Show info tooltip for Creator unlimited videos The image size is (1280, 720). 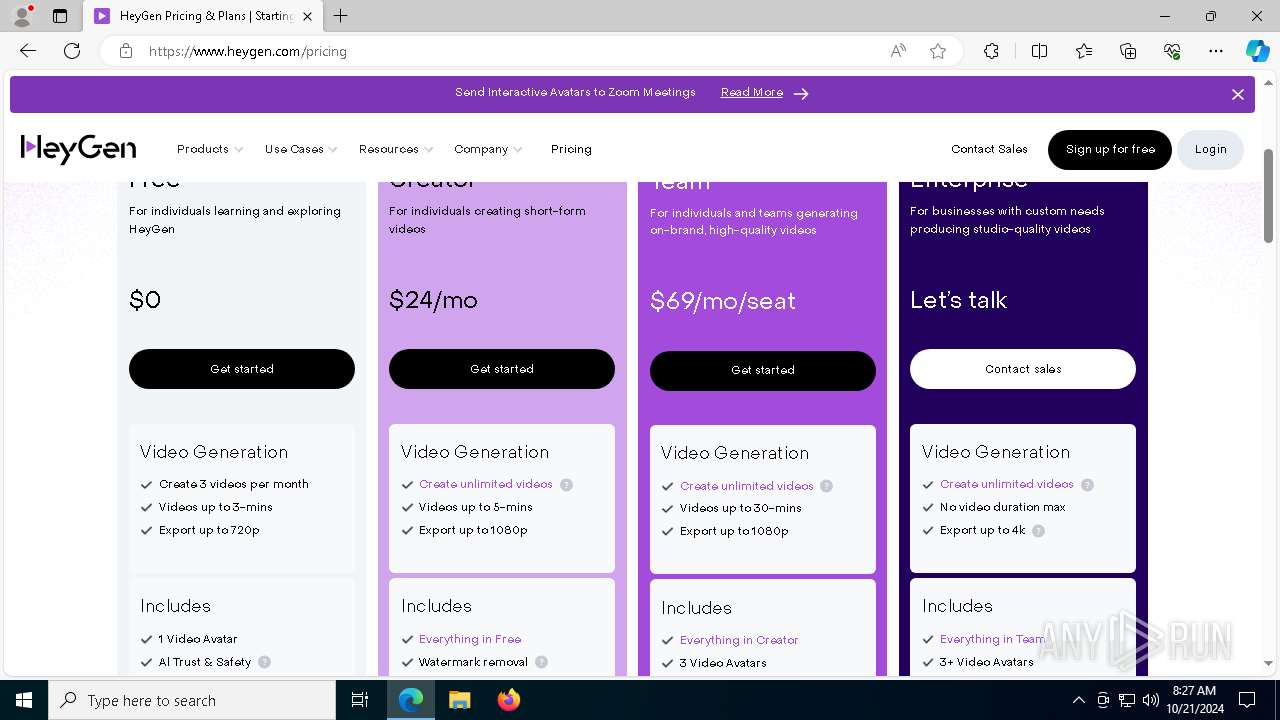click(566, 485)
